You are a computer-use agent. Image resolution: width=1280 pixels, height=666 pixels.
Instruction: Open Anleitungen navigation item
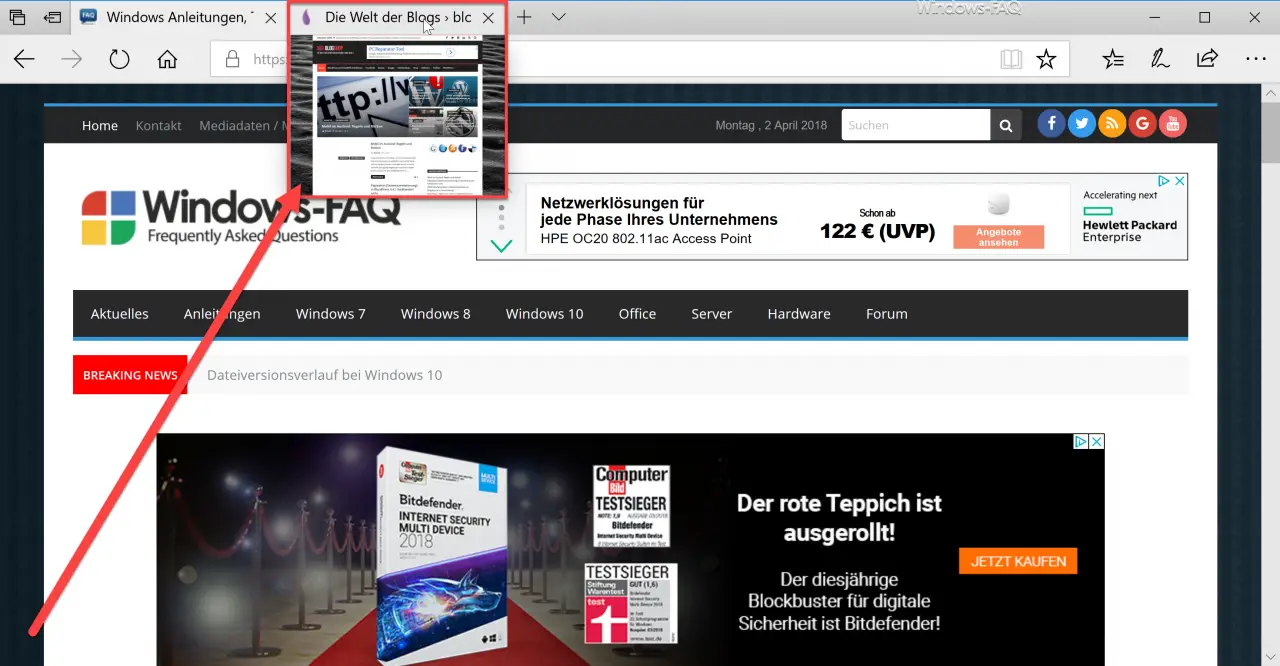(x=222, y=313)
